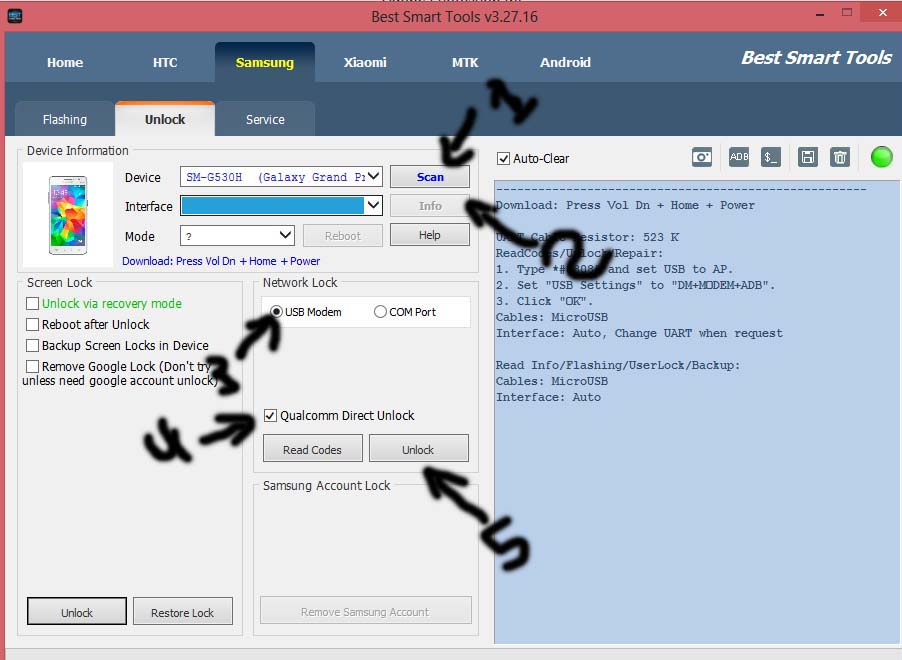Go to the Home tab
Screen dimensions: 902x660
tap(65, 62)
